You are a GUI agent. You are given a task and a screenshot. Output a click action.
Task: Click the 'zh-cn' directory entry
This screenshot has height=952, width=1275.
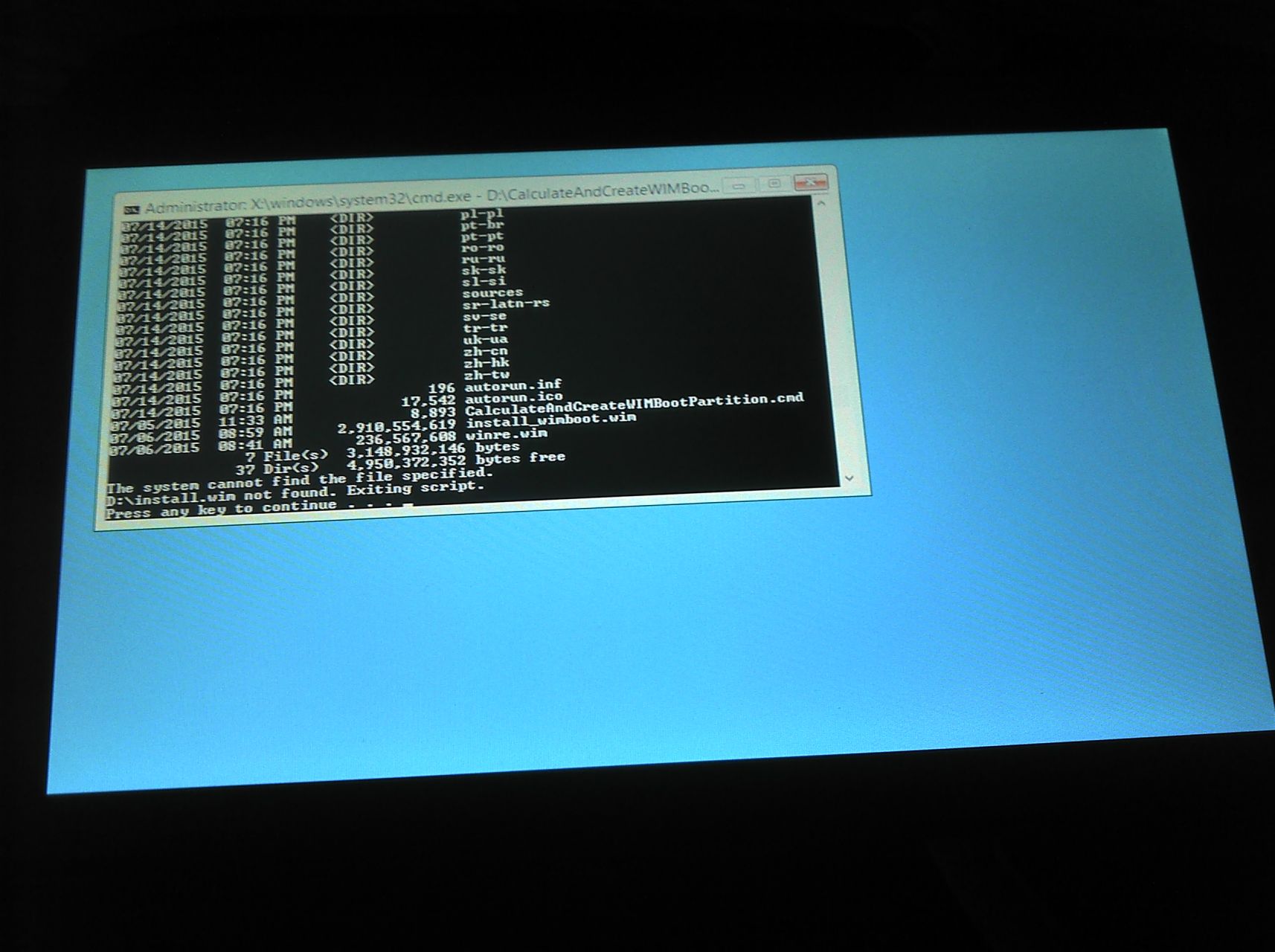(x=486, y=351)
